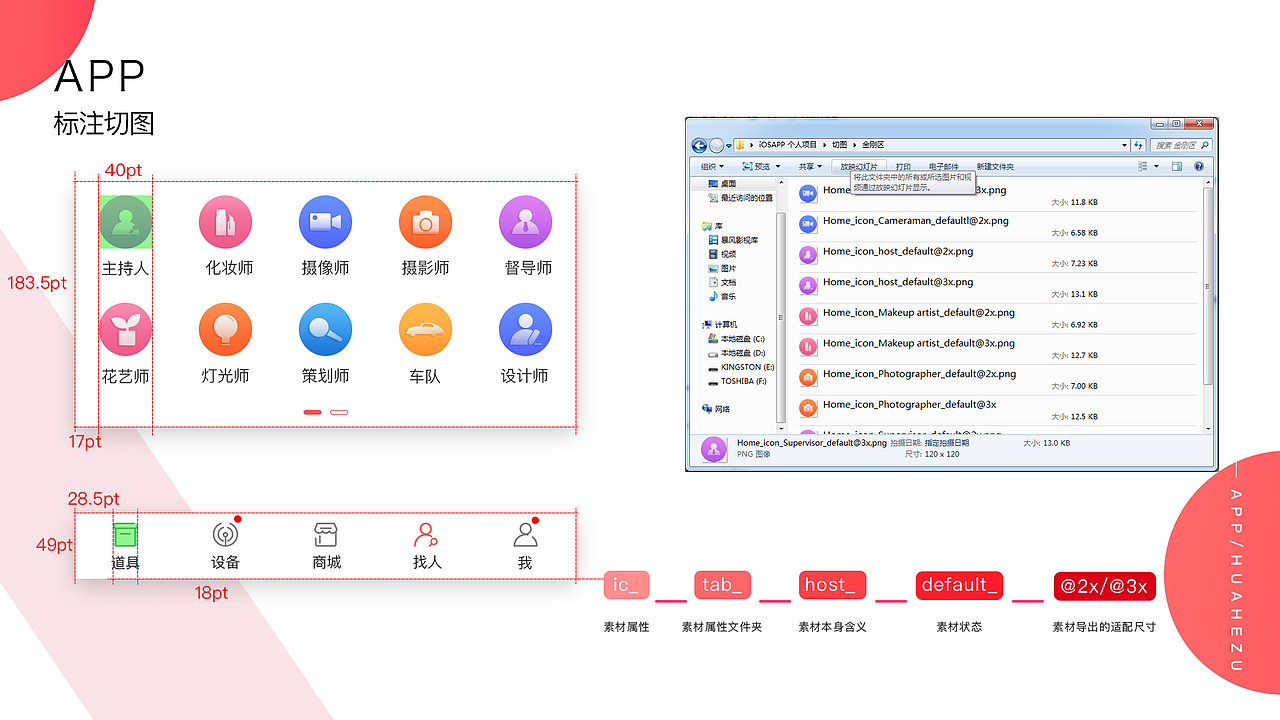
Task: Click the file list vertical scrollbar
Action: pyautogui.click(x=1209, y=305)
